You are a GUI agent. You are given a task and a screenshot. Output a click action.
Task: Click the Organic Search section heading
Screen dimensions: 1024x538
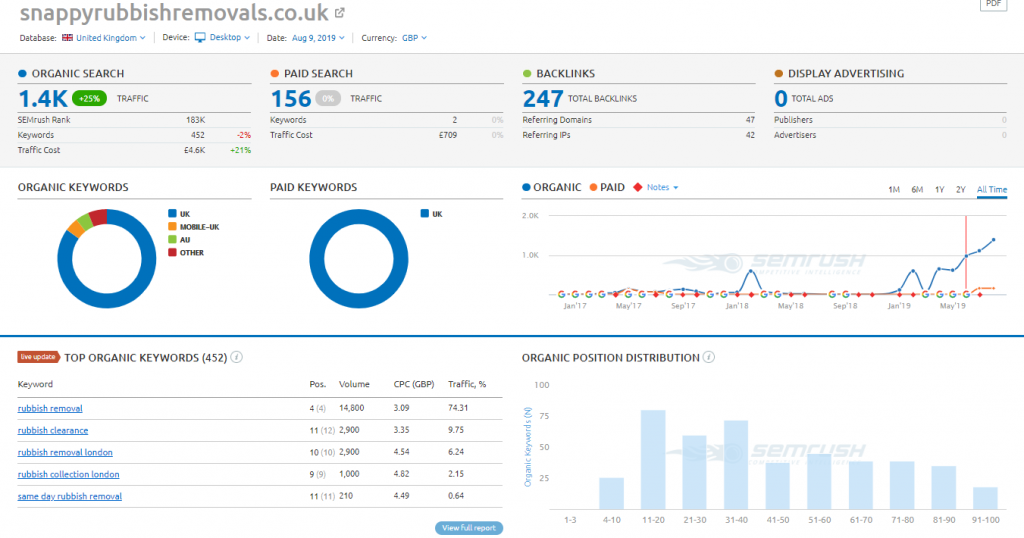point(78,74)
